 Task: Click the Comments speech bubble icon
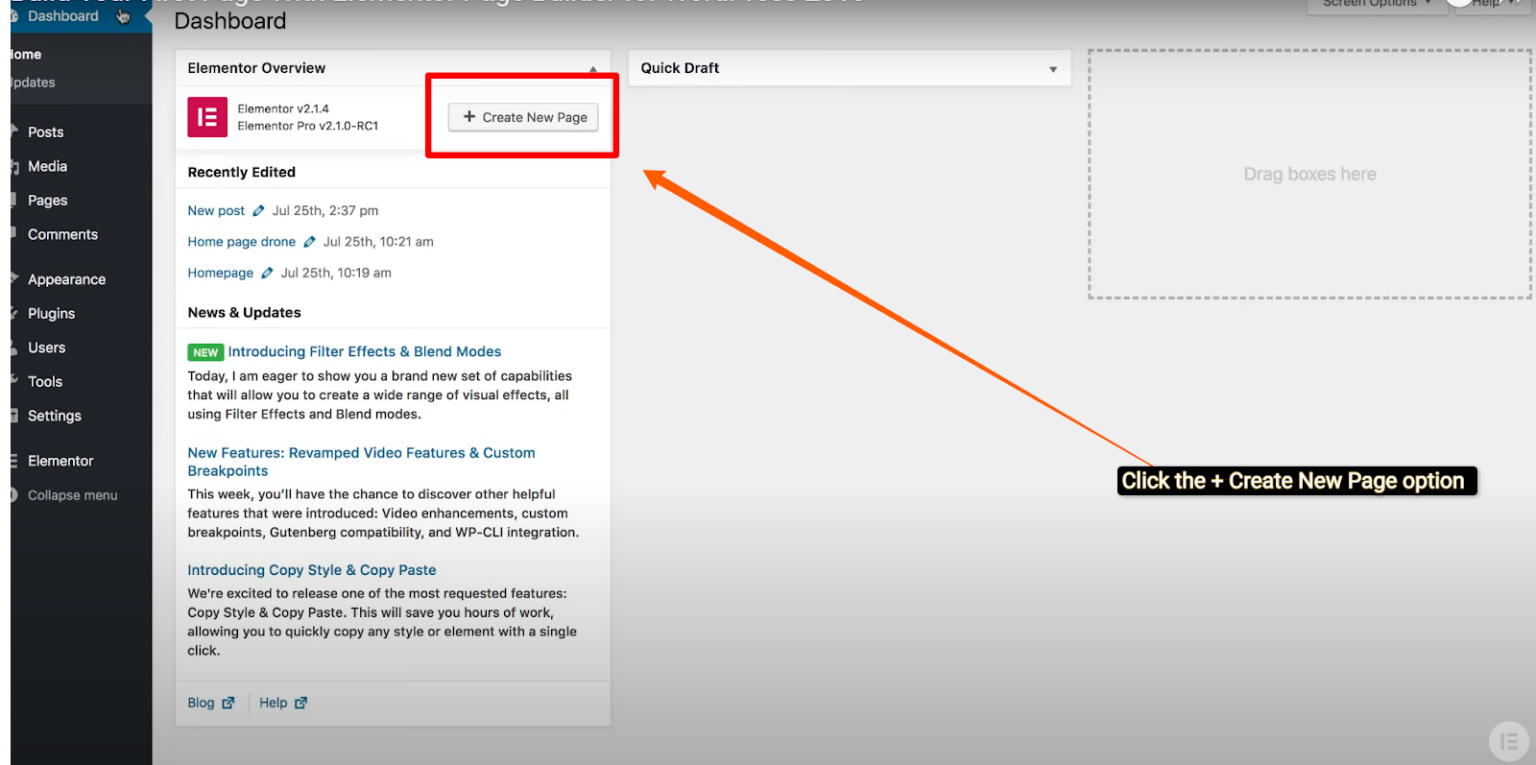pyautogui.click(x=16, y=234)
